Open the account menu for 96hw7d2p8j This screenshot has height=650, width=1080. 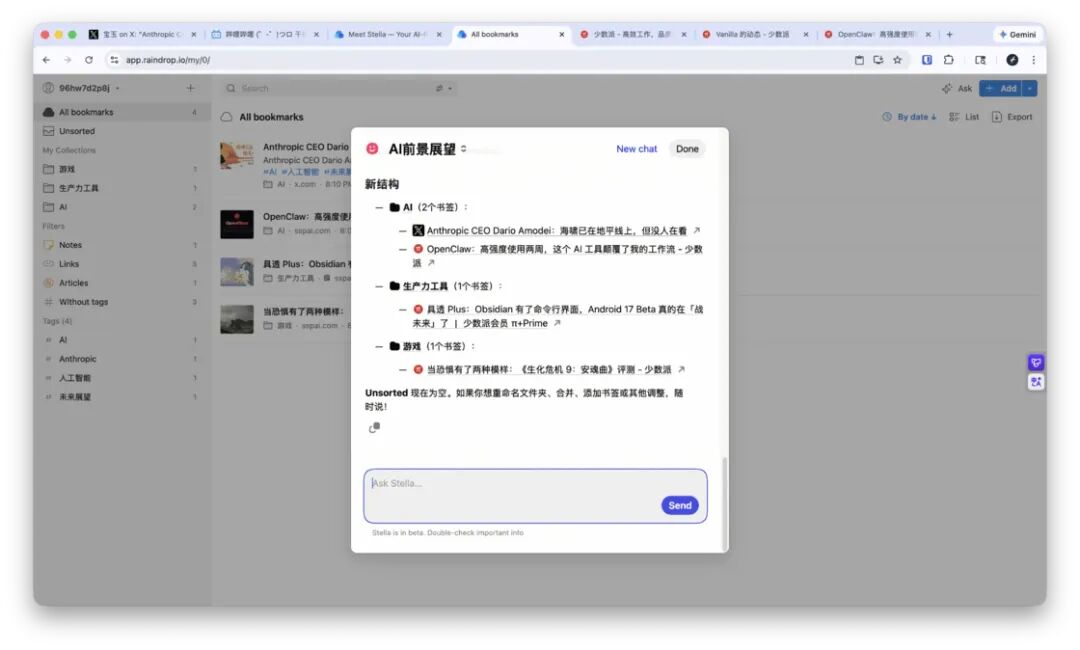click(x=81, y=88)
